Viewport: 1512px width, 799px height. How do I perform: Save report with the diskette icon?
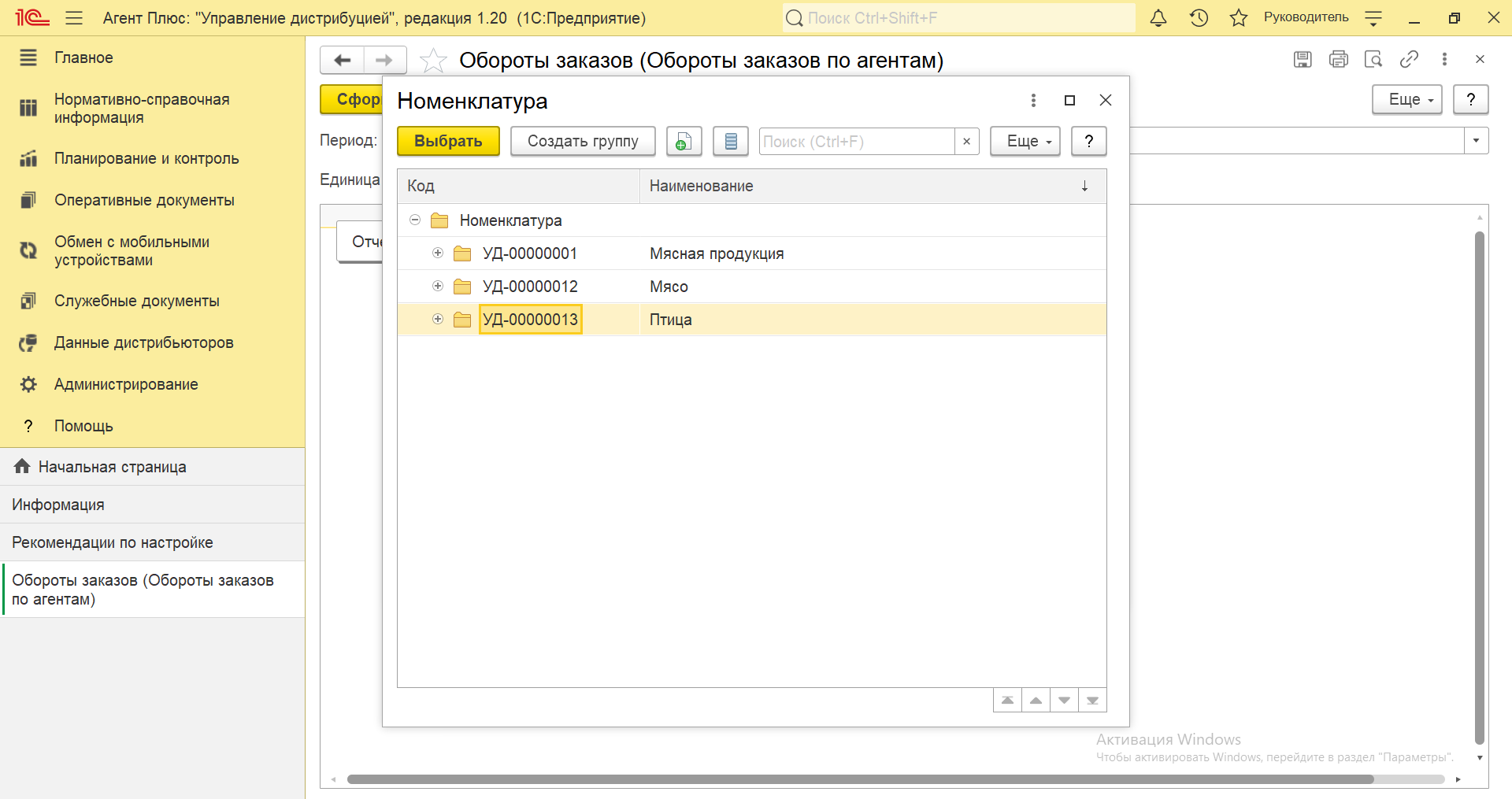(x=1303, y=59)
